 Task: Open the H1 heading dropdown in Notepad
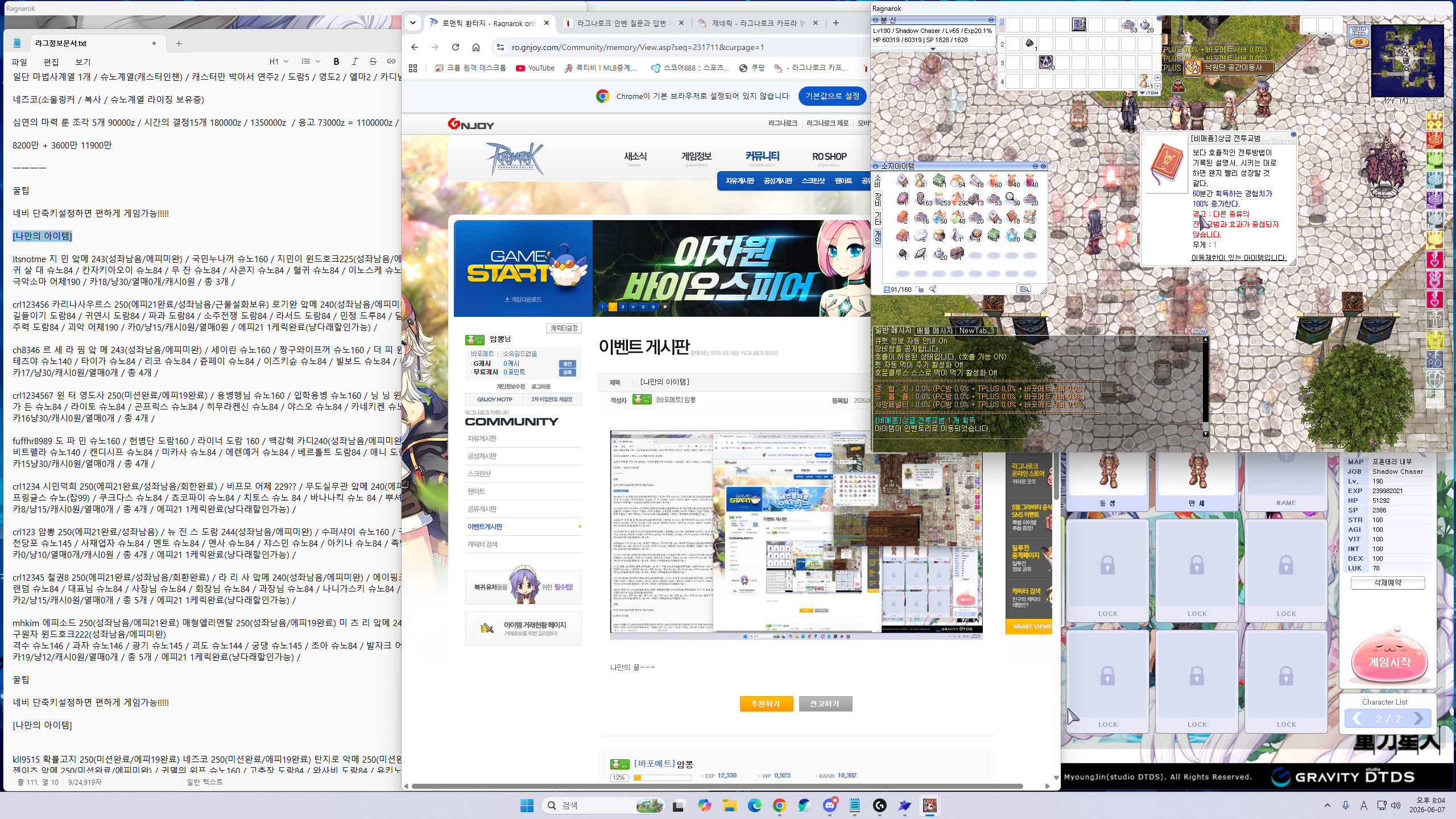click(x=279, y=61)
